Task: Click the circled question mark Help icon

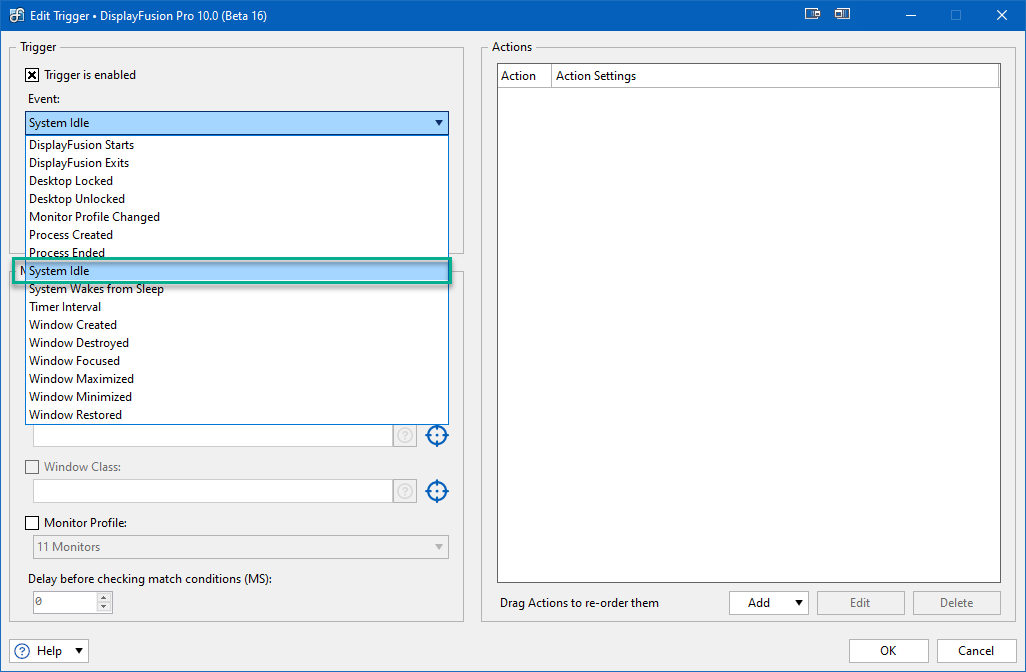Action: [x=23, y=651]
